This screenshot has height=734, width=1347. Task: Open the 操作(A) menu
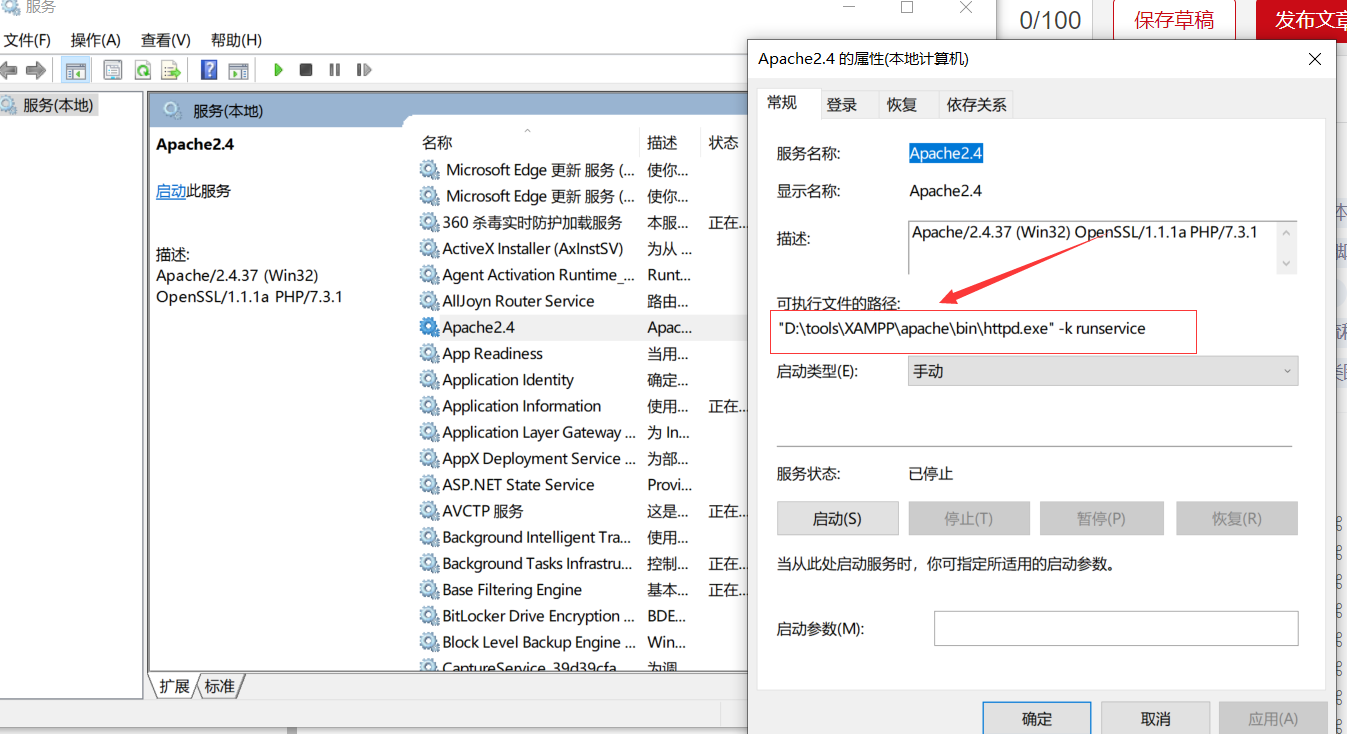pyautogui.click(x=95, y=40)
